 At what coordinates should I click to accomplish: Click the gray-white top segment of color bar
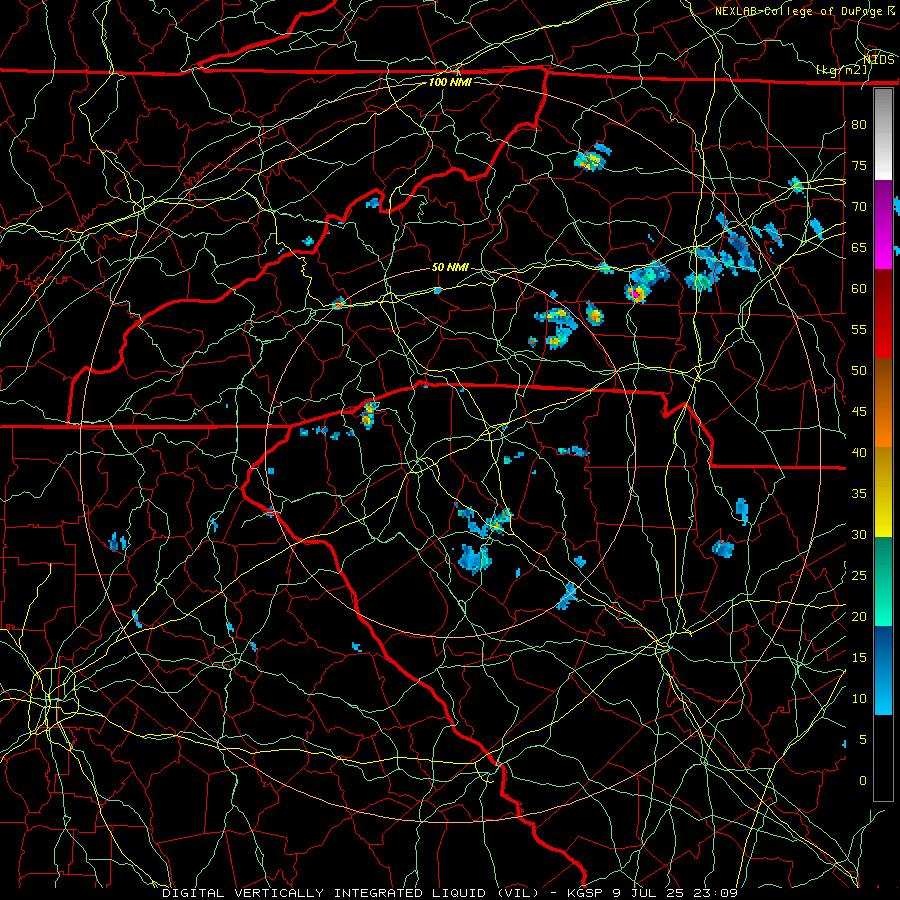click(883, 134)
